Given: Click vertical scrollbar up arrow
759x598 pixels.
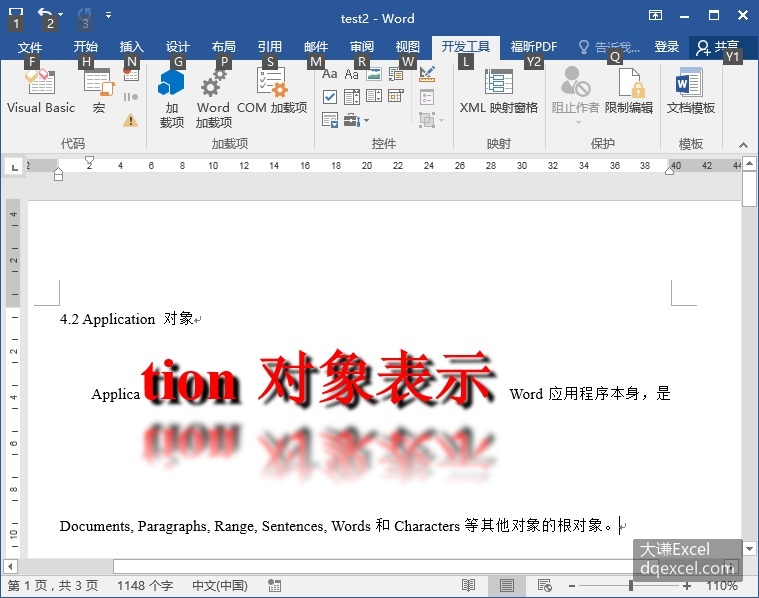Looking at the screenshot, I should [749, 164].
